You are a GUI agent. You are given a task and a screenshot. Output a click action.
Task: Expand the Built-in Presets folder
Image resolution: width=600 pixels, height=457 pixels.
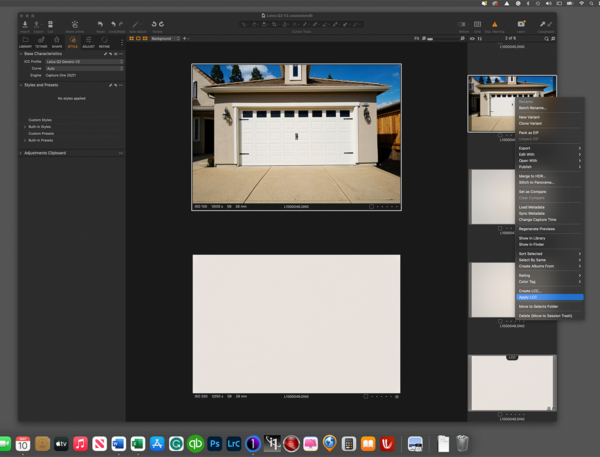25,140
